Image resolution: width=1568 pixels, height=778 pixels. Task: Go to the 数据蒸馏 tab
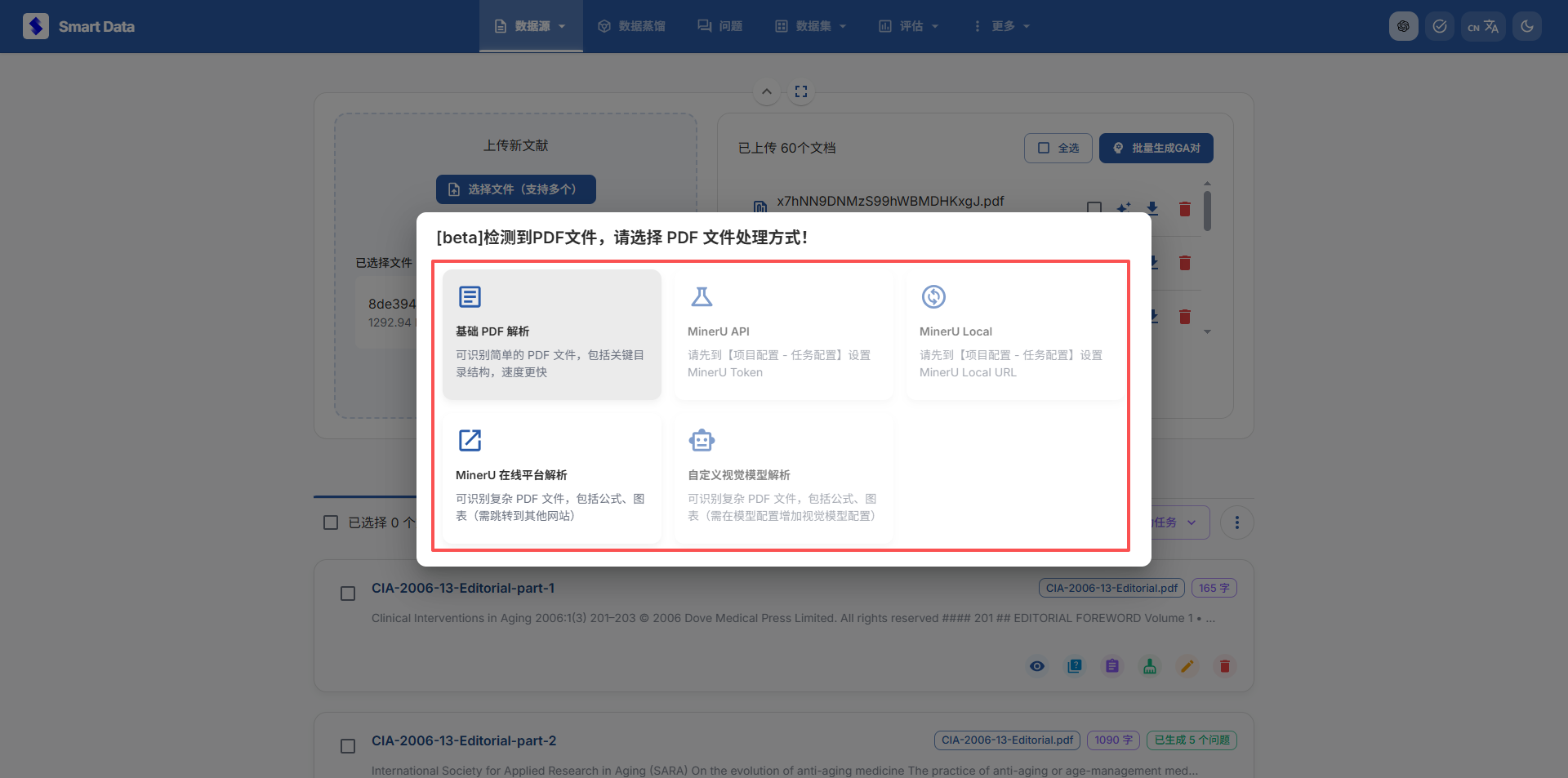coord(631,26)
